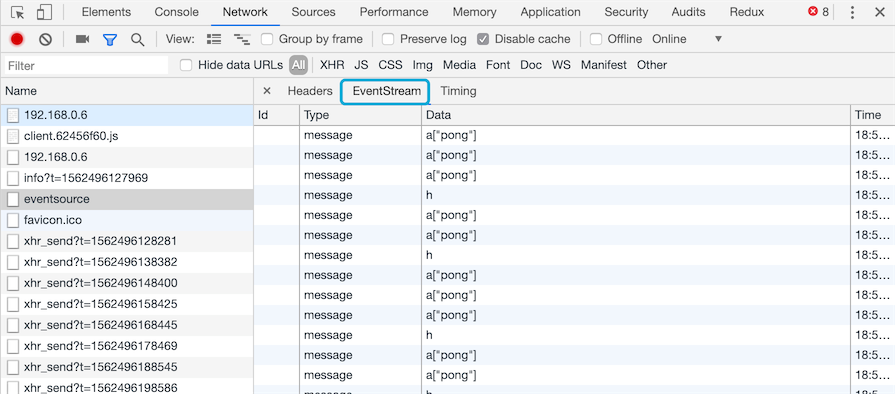Open the Application tab
Viewport: 895px width, 394px height.
point(550,12)
